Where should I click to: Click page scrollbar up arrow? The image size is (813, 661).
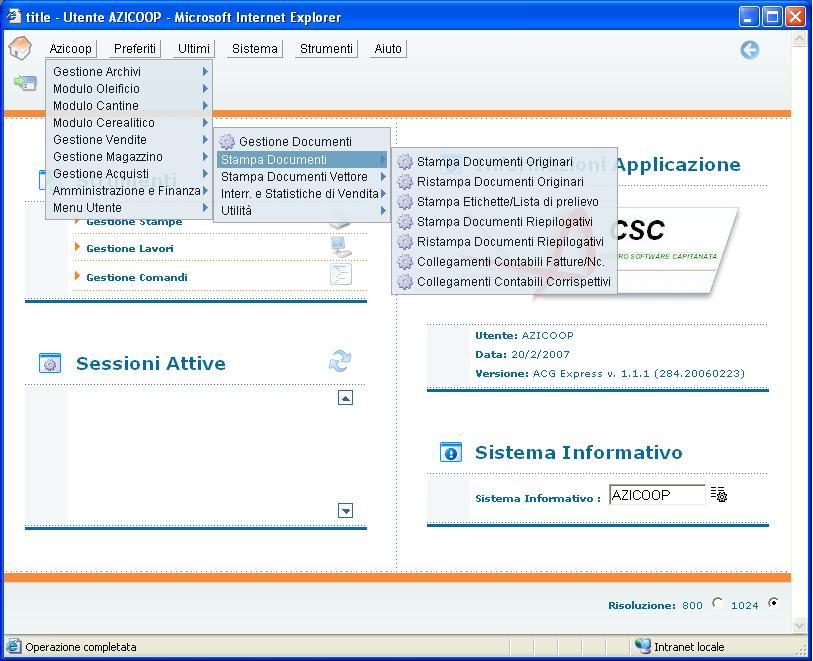(x=799, y=39)
